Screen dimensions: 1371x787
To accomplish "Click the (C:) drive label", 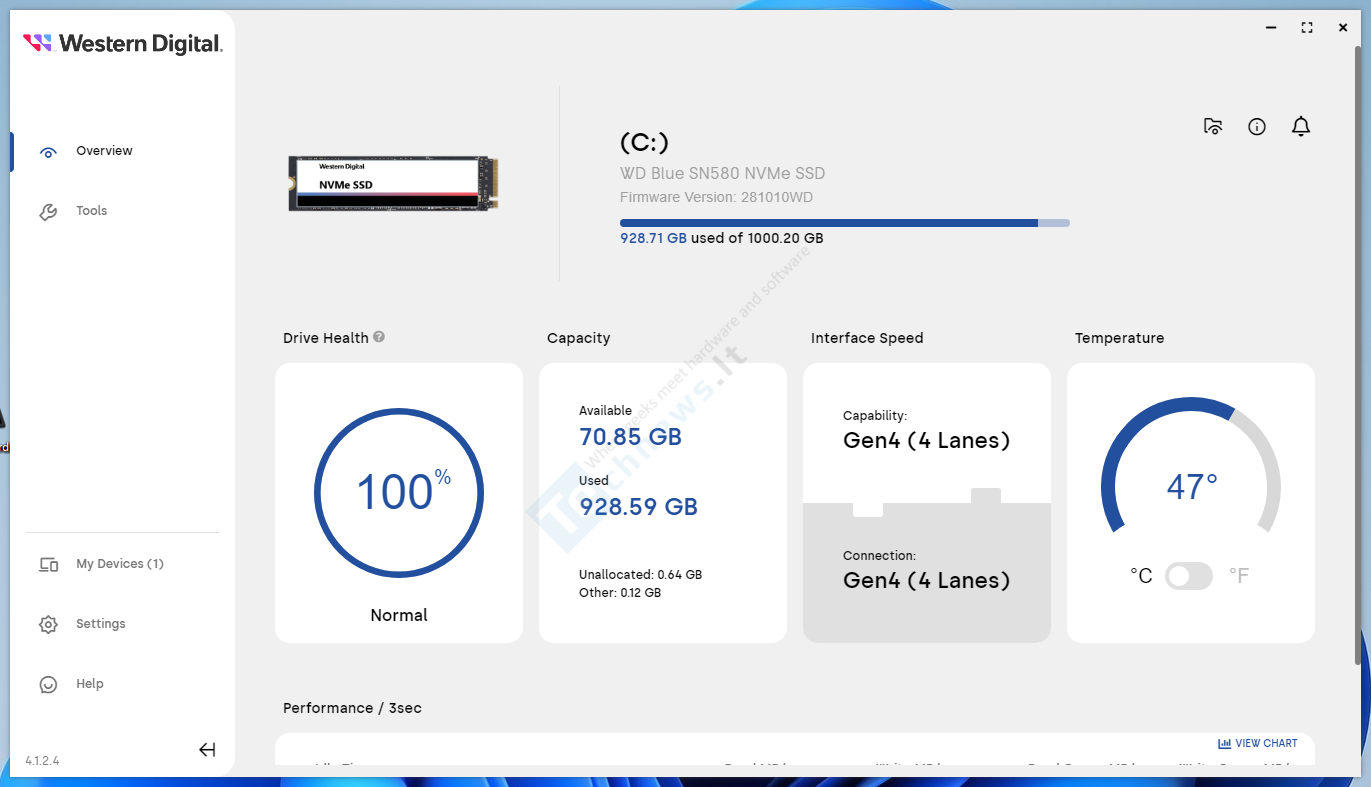I will tap(645, 143).
